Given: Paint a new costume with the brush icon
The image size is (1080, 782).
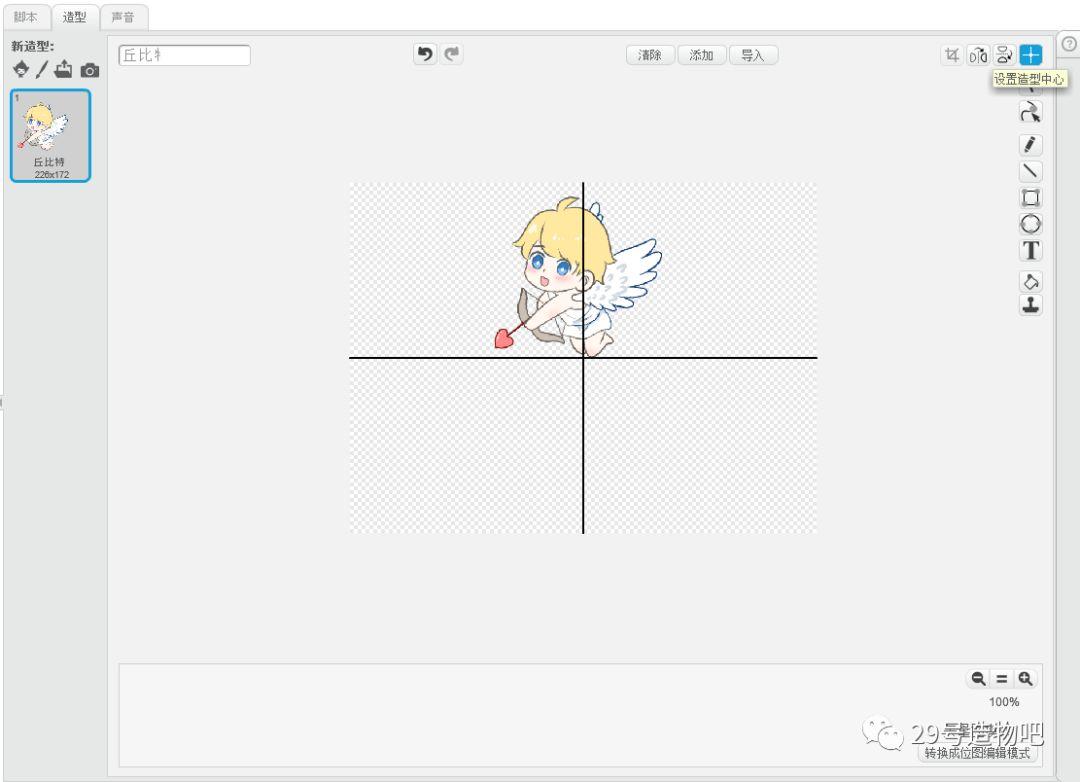Looking at the screenshot, I should 41,70.
